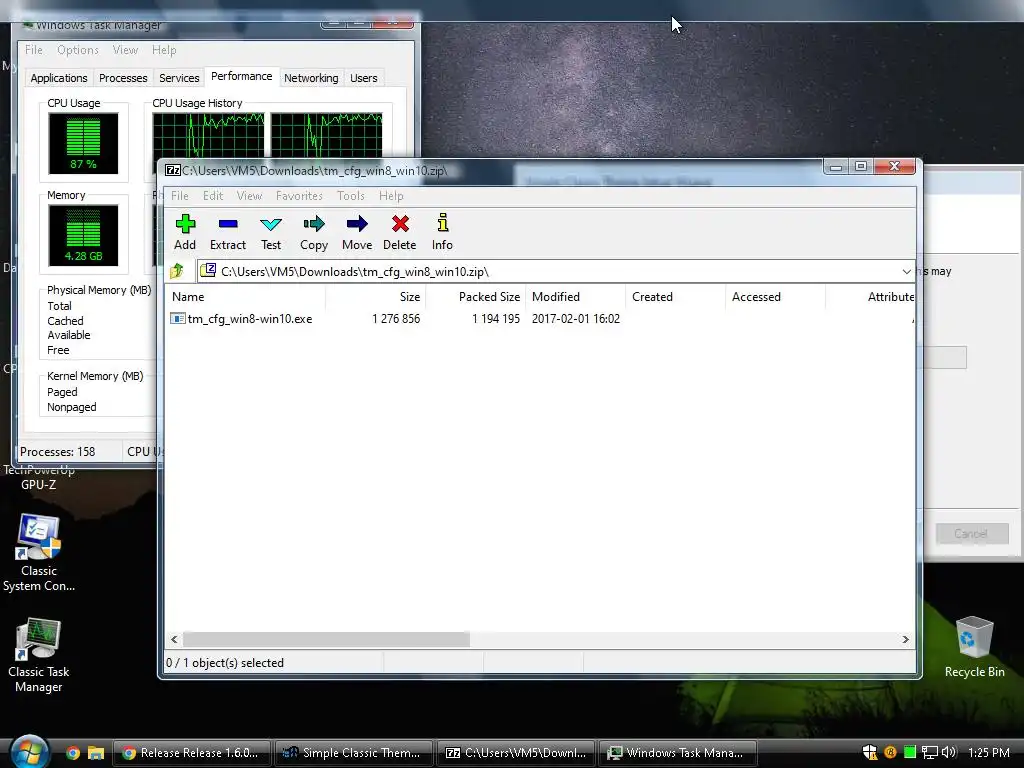Image resolution: width=1024 pixels, height=768 pixels.
Task: Open Task Manager Help menu
Action: point(164,50)
